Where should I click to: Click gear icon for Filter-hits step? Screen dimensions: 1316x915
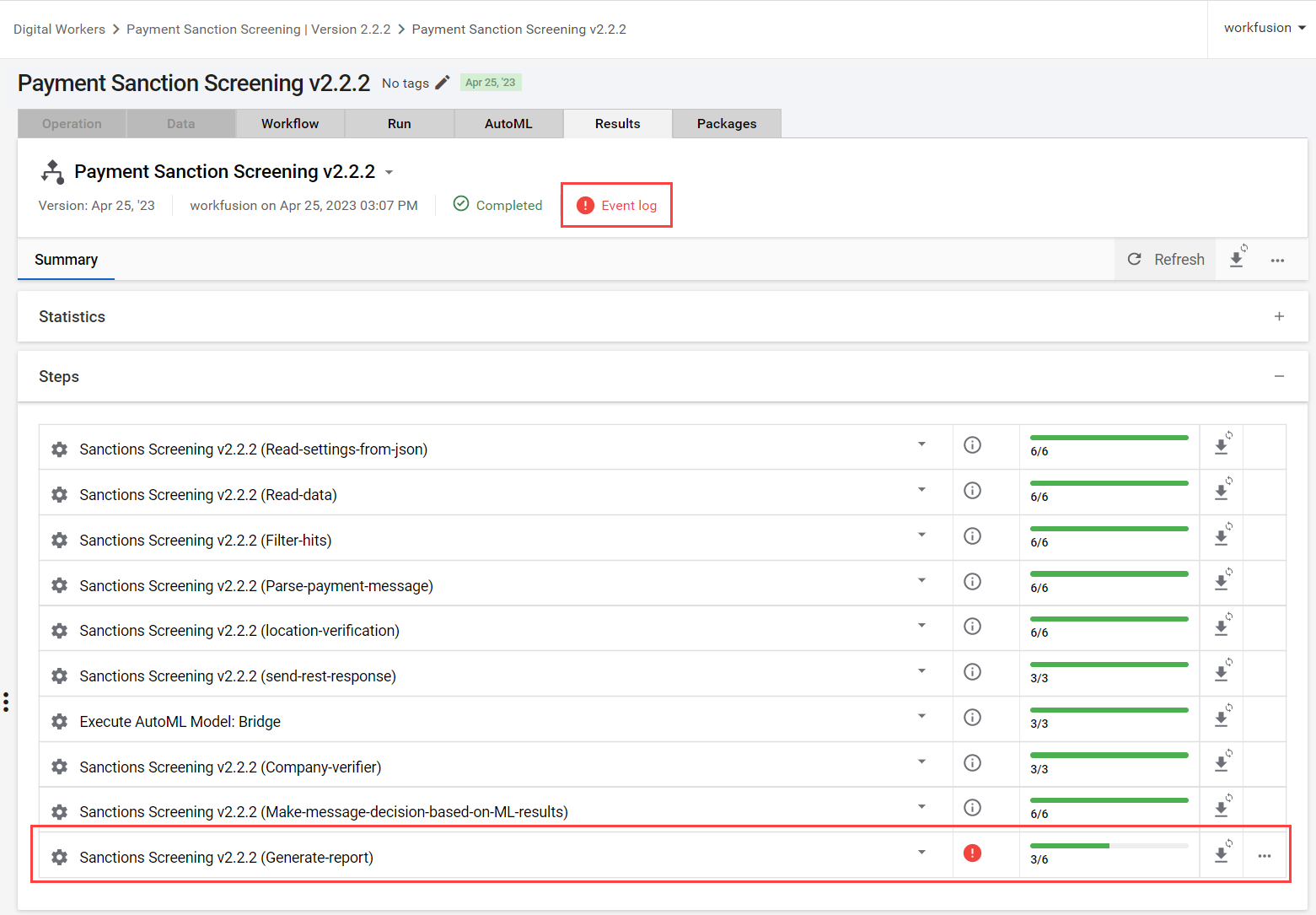pyautogui.click(x=59, y=541)
